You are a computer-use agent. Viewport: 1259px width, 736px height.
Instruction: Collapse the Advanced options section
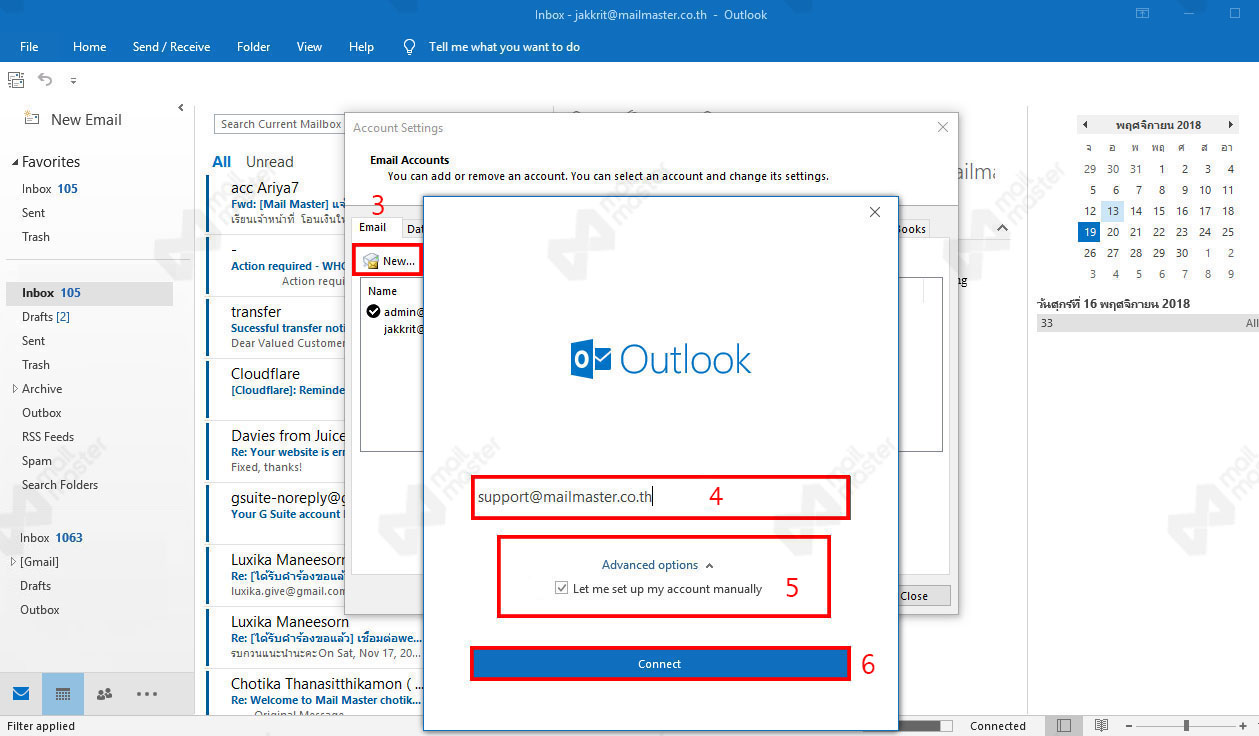click(659, 564)
